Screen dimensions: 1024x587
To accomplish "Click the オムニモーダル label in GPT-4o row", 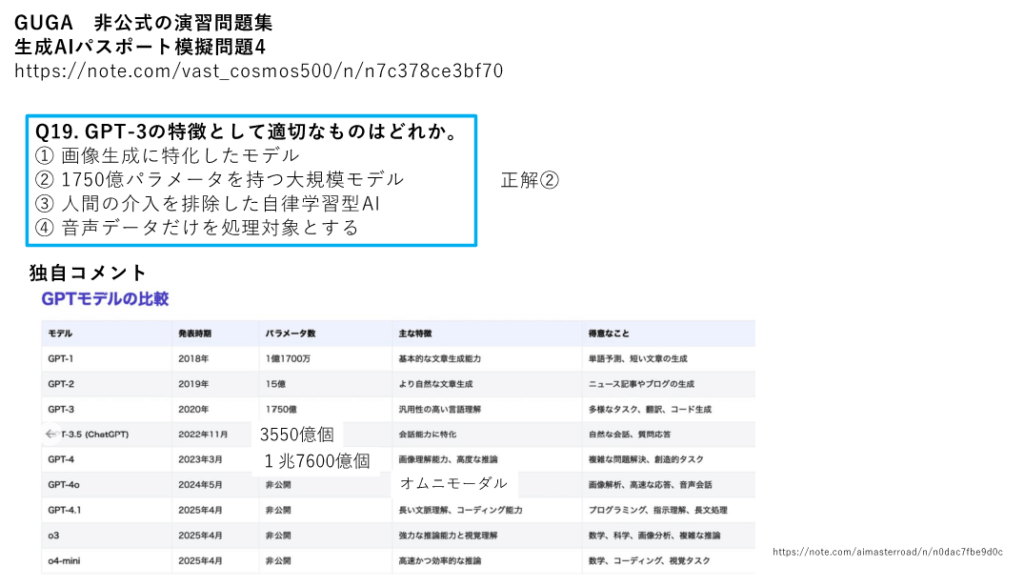I will tap(453, 483).
